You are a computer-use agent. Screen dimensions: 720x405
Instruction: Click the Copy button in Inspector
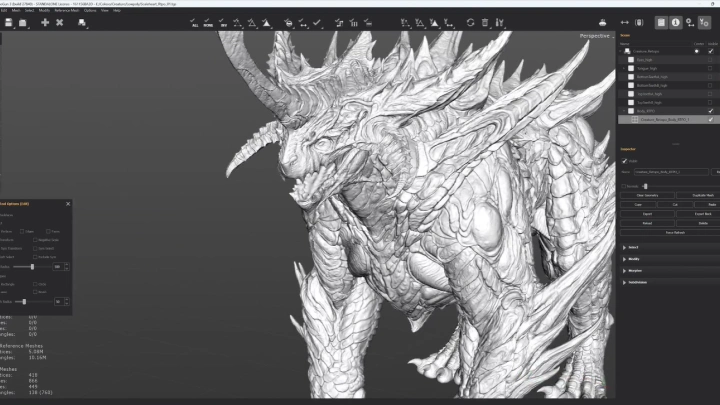[638, 204]
